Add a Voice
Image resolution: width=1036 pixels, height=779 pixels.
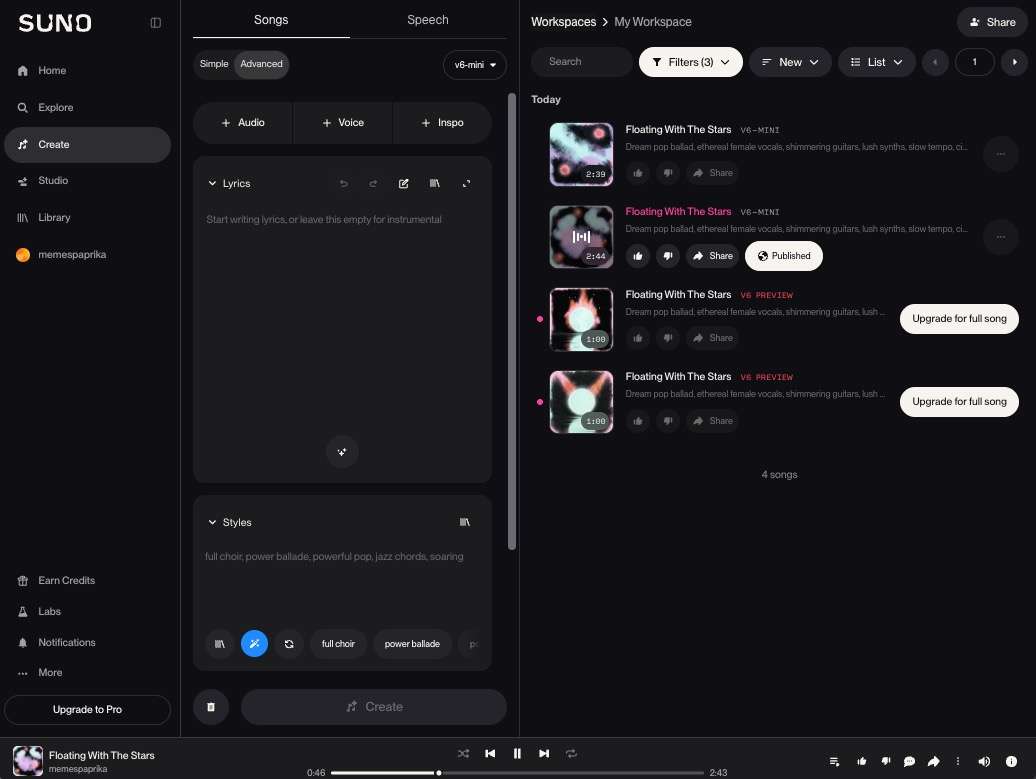pyautogui.click(x=342, y=123)
